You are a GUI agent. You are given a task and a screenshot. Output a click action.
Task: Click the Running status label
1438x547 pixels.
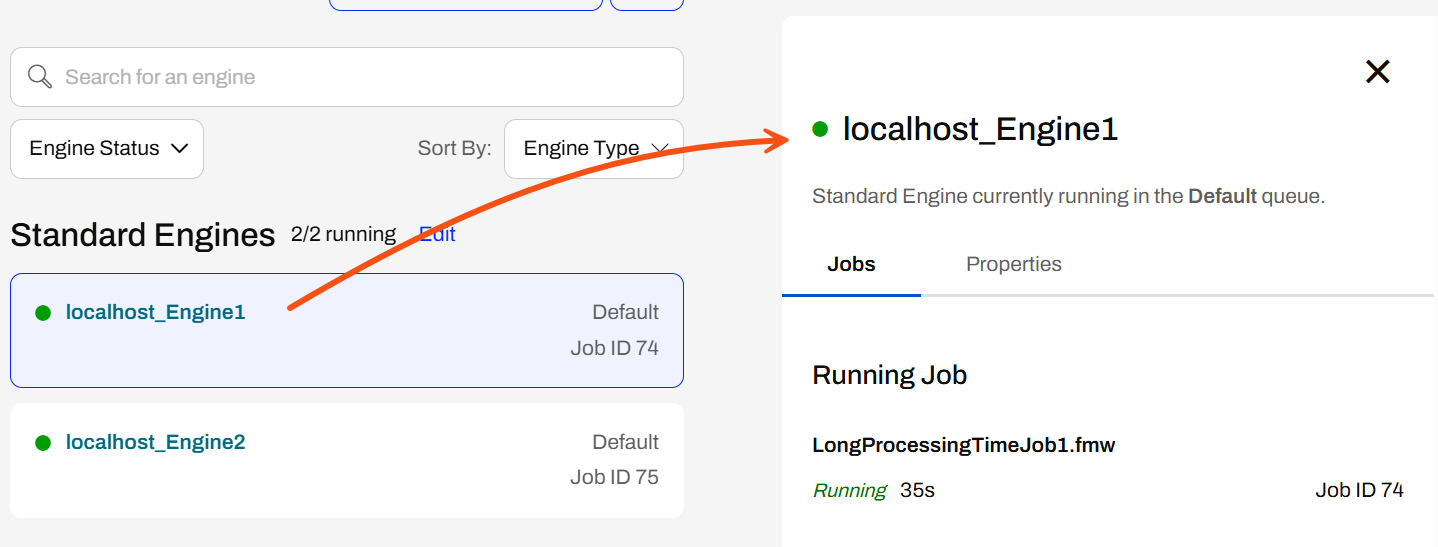tap(849, 491)
